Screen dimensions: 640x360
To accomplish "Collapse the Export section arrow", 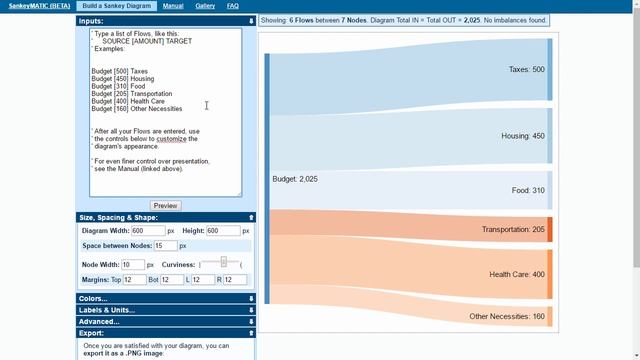I will 251,333.
